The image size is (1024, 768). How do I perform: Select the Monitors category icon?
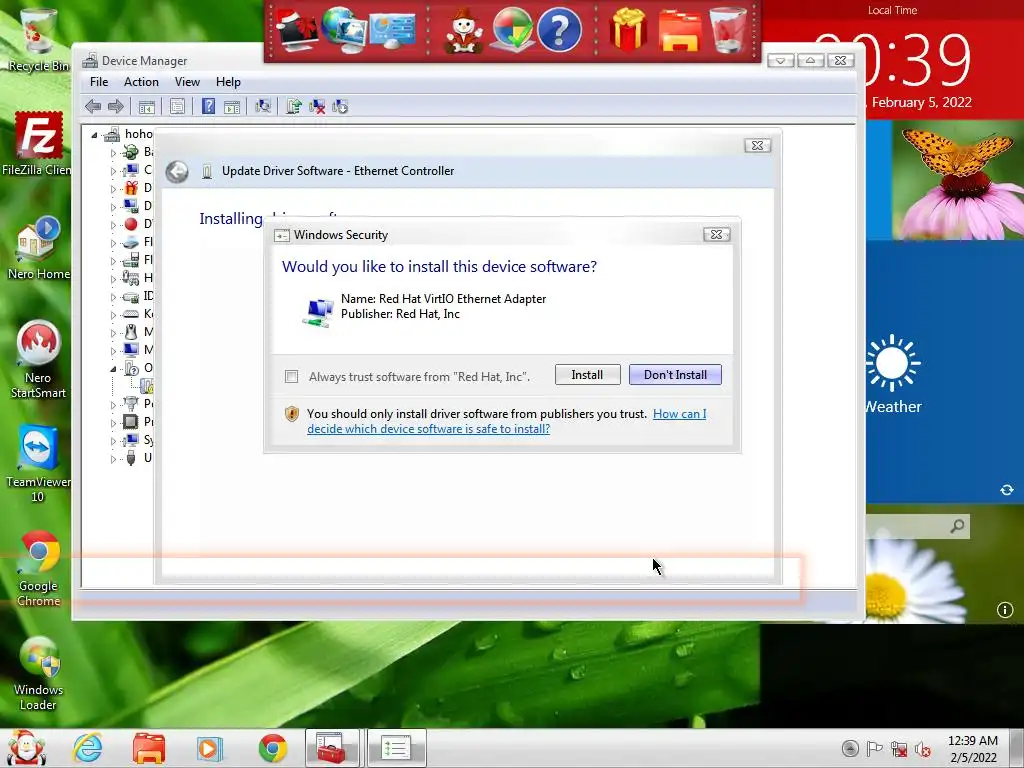(131, 350)
